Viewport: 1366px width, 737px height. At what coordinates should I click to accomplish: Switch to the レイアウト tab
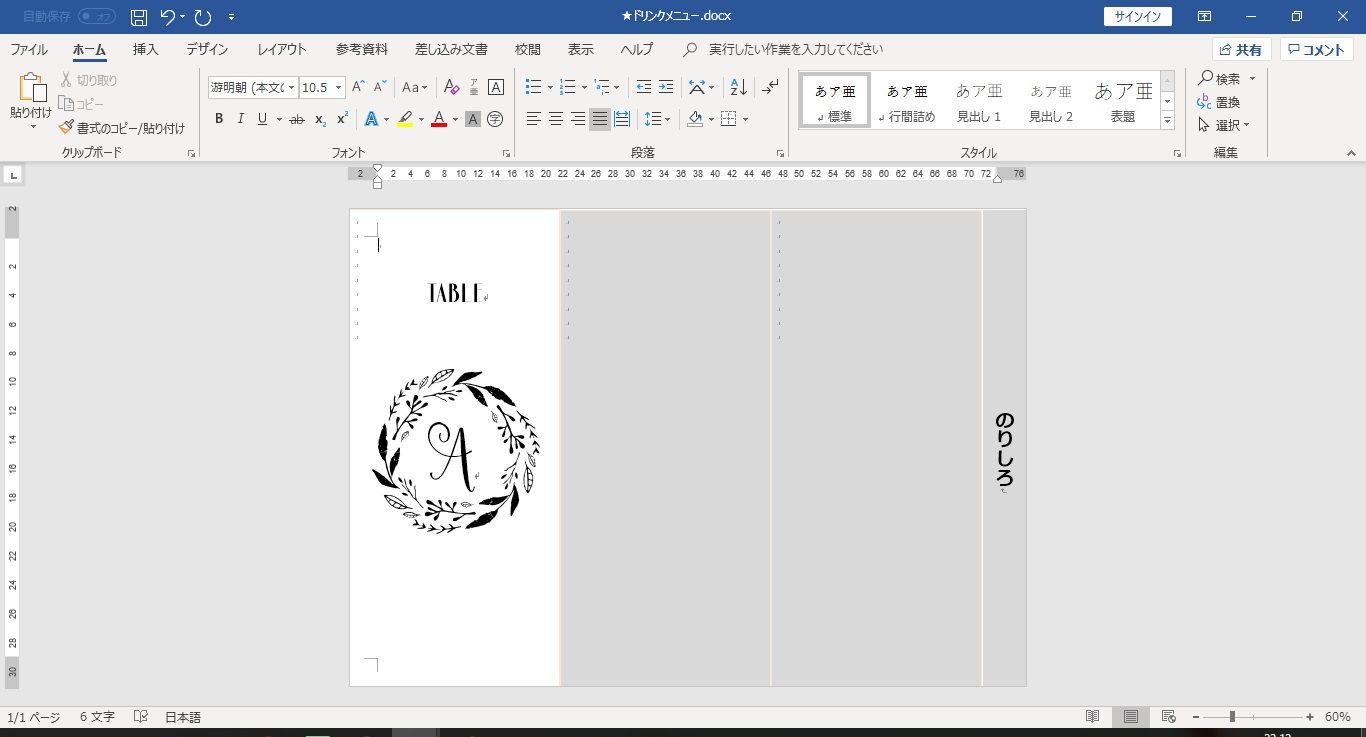(282, 49)
